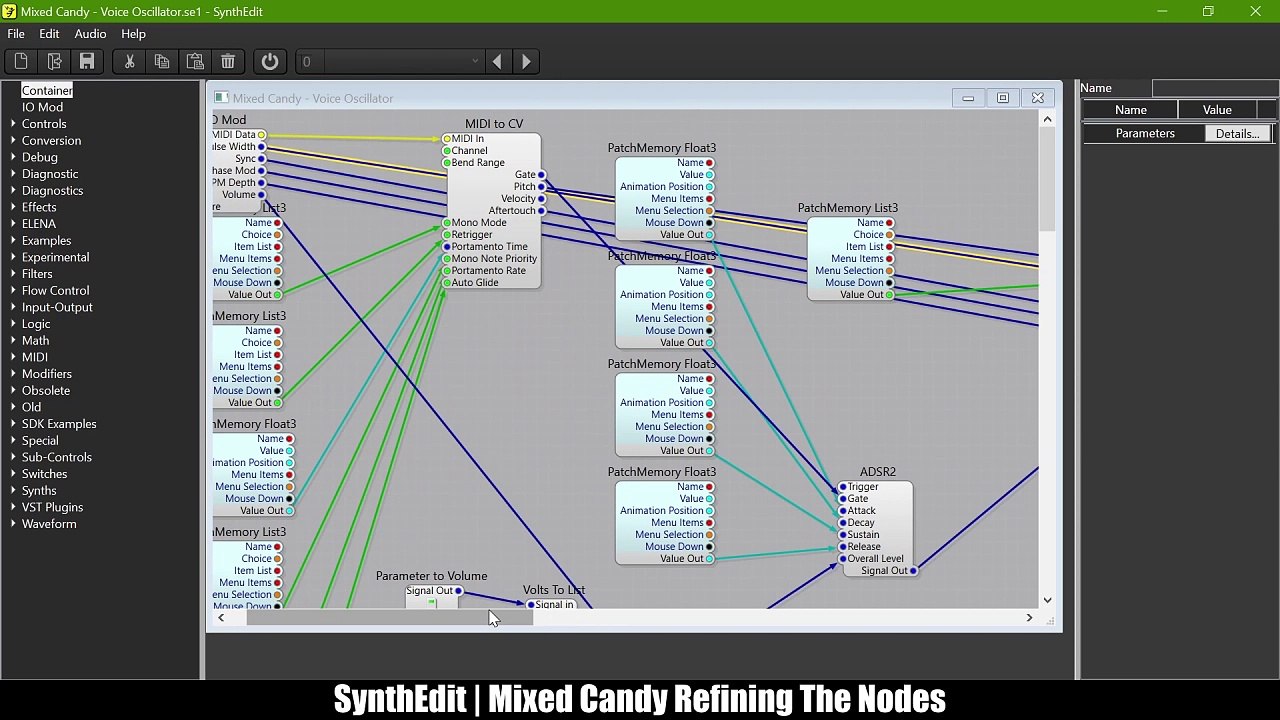Screen dimensions: 1280x720
Task: Expand the MIDI category arrow
Action: click(x=12, y=357)
